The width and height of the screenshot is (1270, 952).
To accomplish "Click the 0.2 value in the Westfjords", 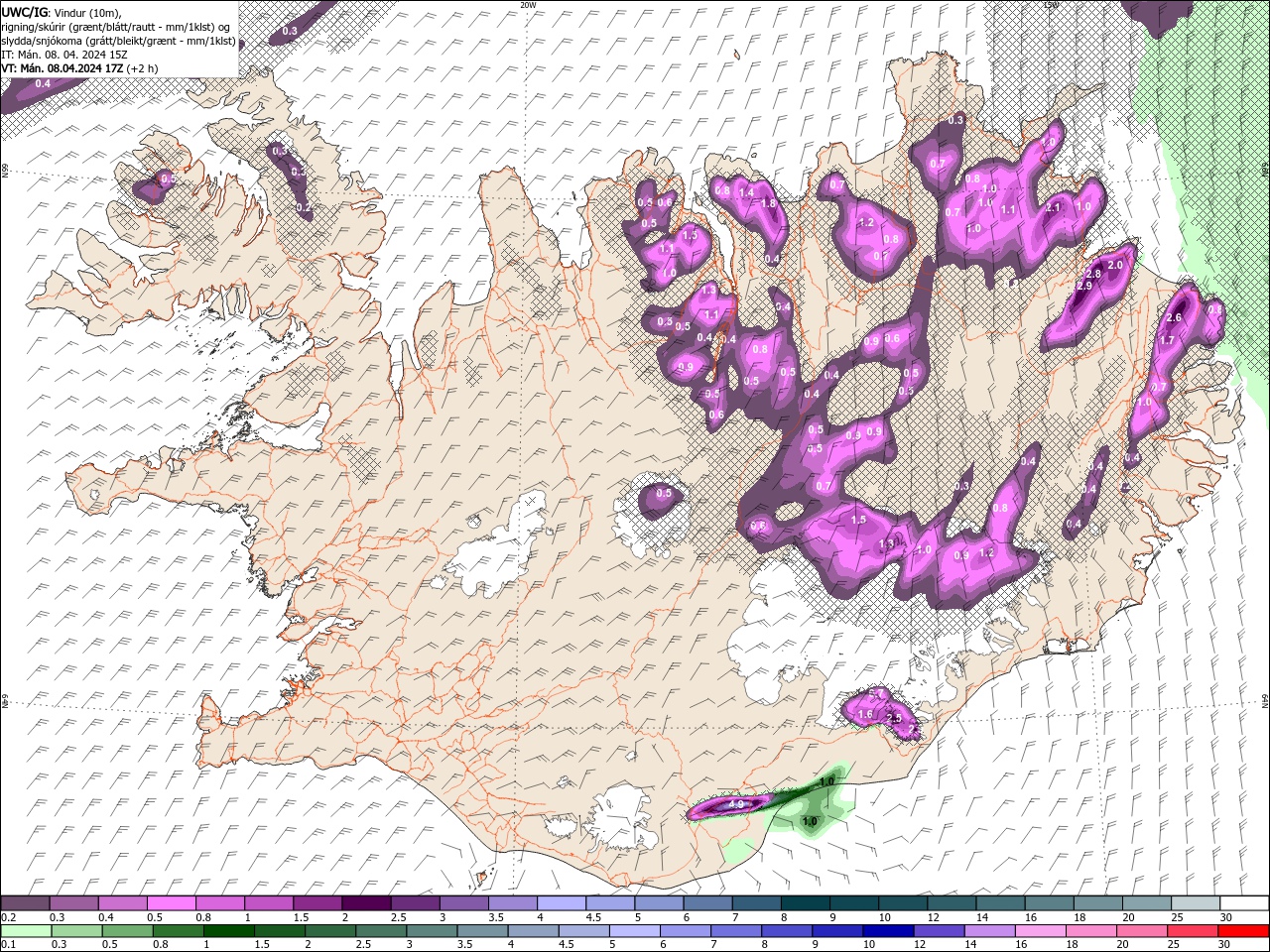I will click(304, 207).
